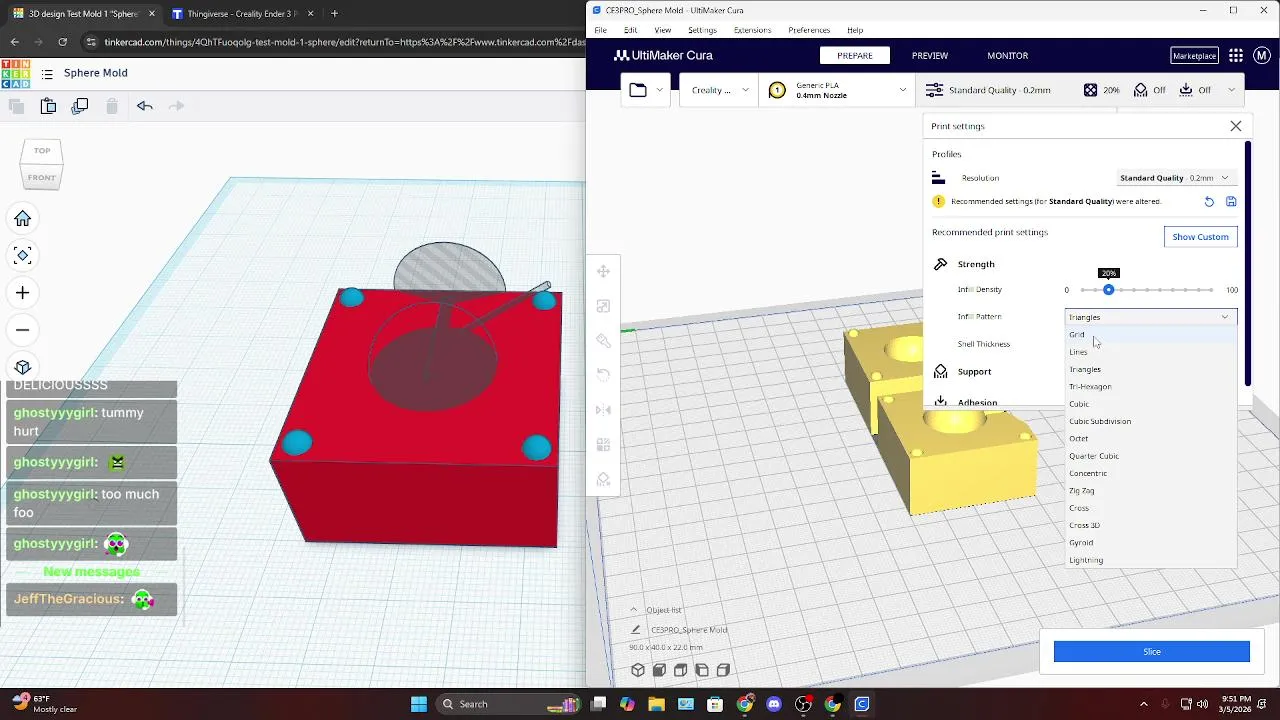The height and width of the screenshot is (720, 1280).
Task: Click Windows Start button
Action: pos(418,704)
